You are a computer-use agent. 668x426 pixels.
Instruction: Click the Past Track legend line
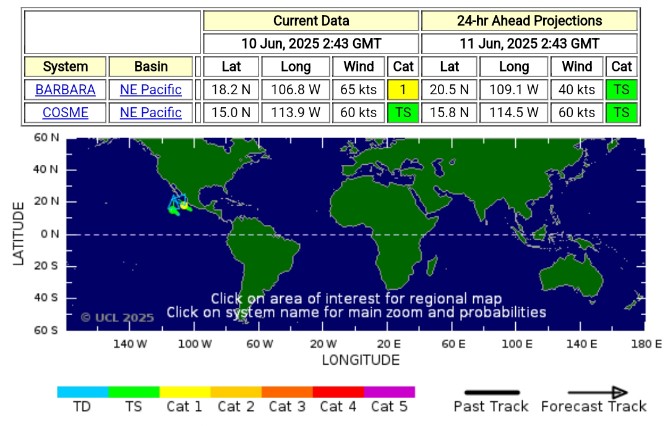(x=492, y=392)
